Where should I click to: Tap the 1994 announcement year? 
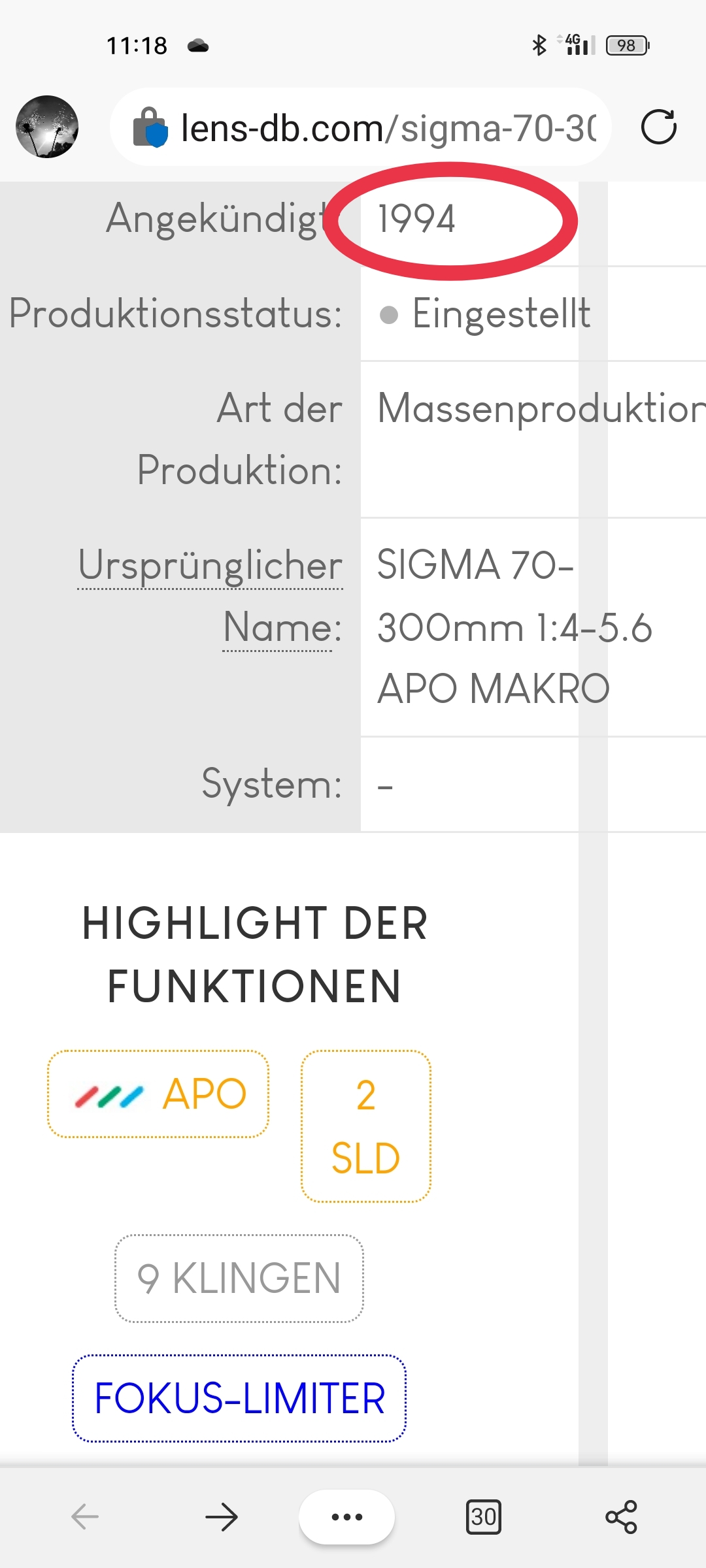(417, 219)
